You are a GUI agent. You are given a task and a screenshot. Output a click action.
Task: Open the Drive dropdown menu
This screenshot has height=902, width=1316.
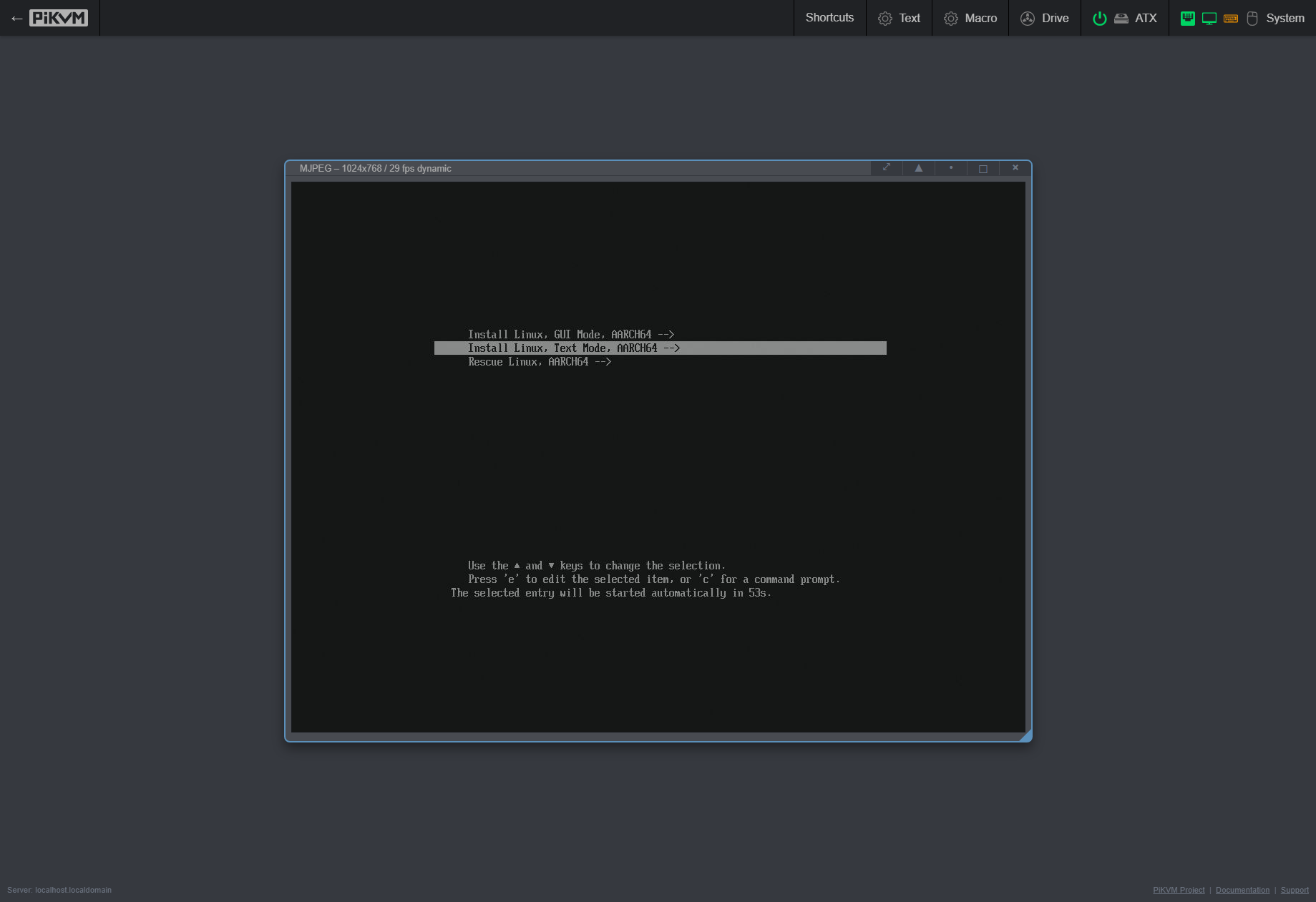(x=1044, y=19)
